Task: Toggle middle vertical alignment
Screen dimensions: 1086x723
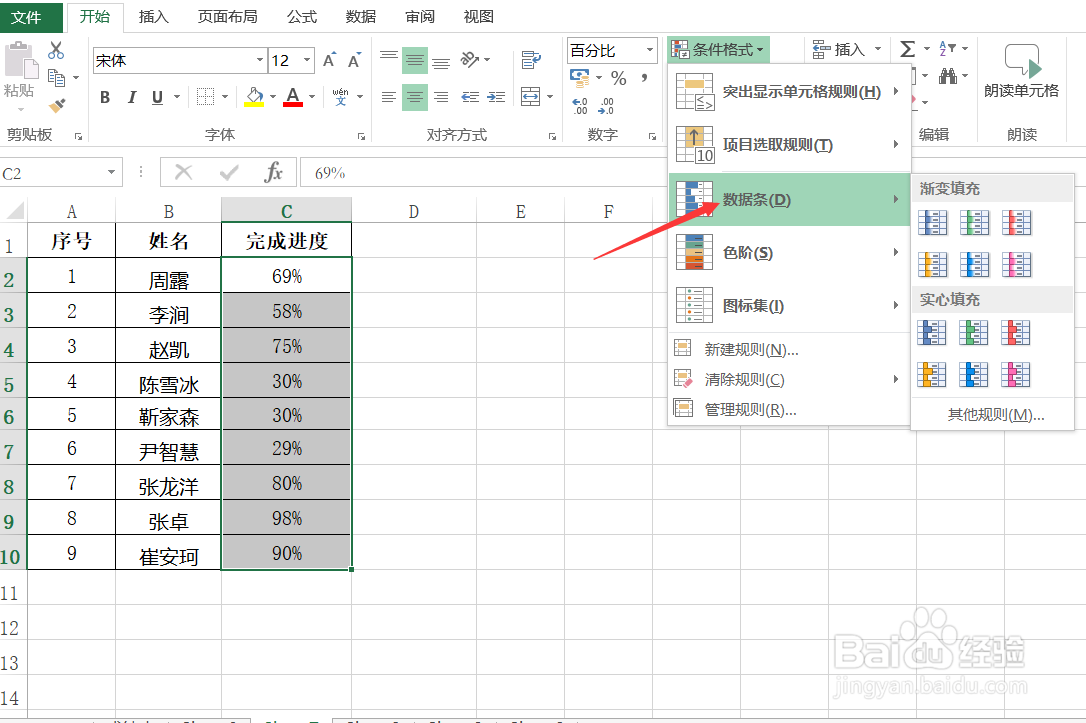Action: (x=415, y=60)
